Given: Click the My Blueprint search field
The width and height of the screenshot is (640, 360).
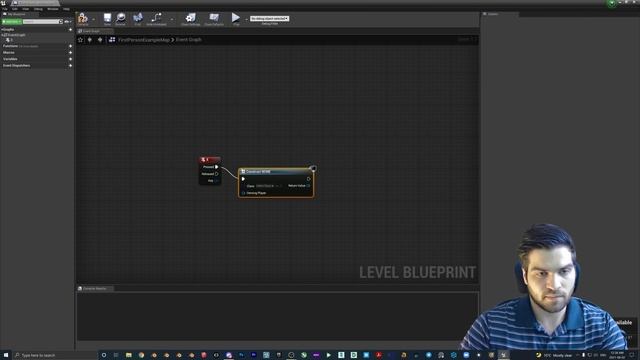Looking at the screenshot, I should tap(42, 22).
